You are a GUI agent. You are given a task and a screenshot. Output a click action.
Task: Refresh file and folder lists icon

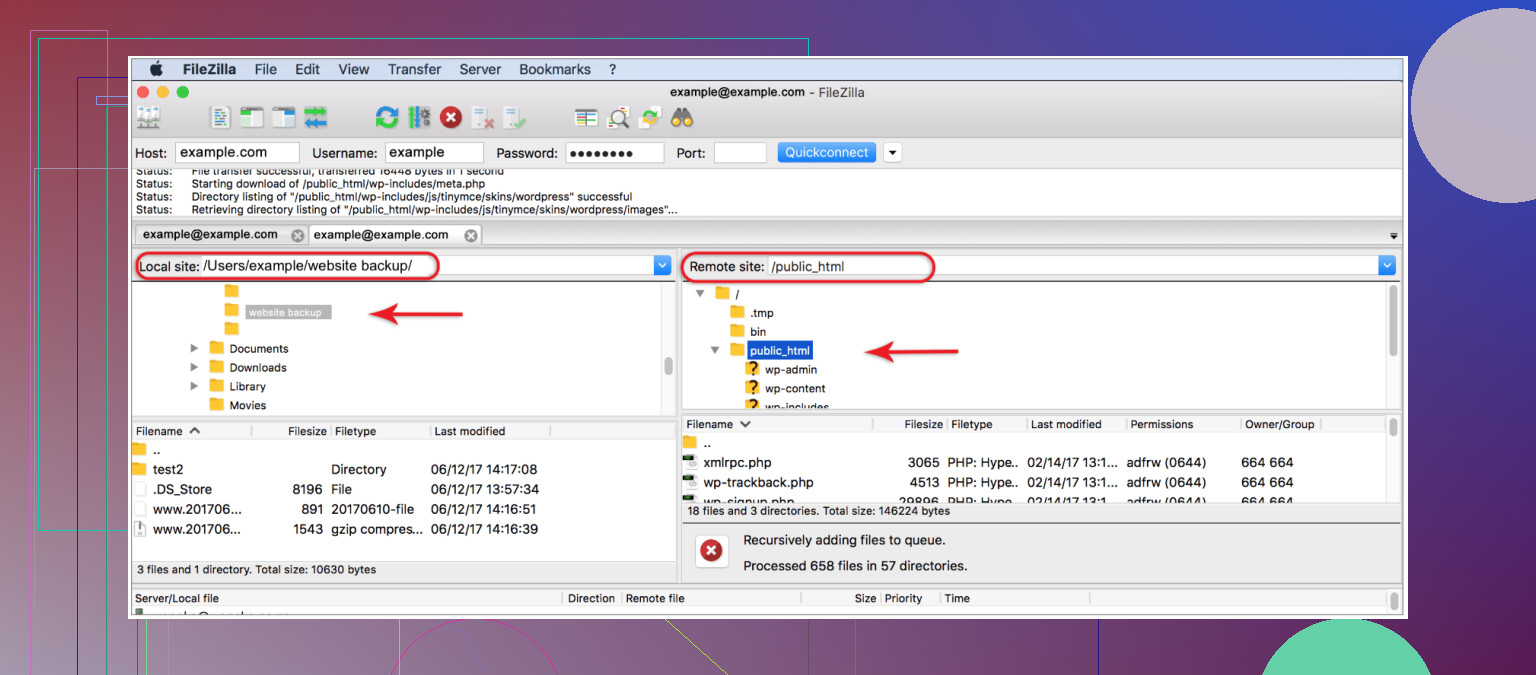387,117
